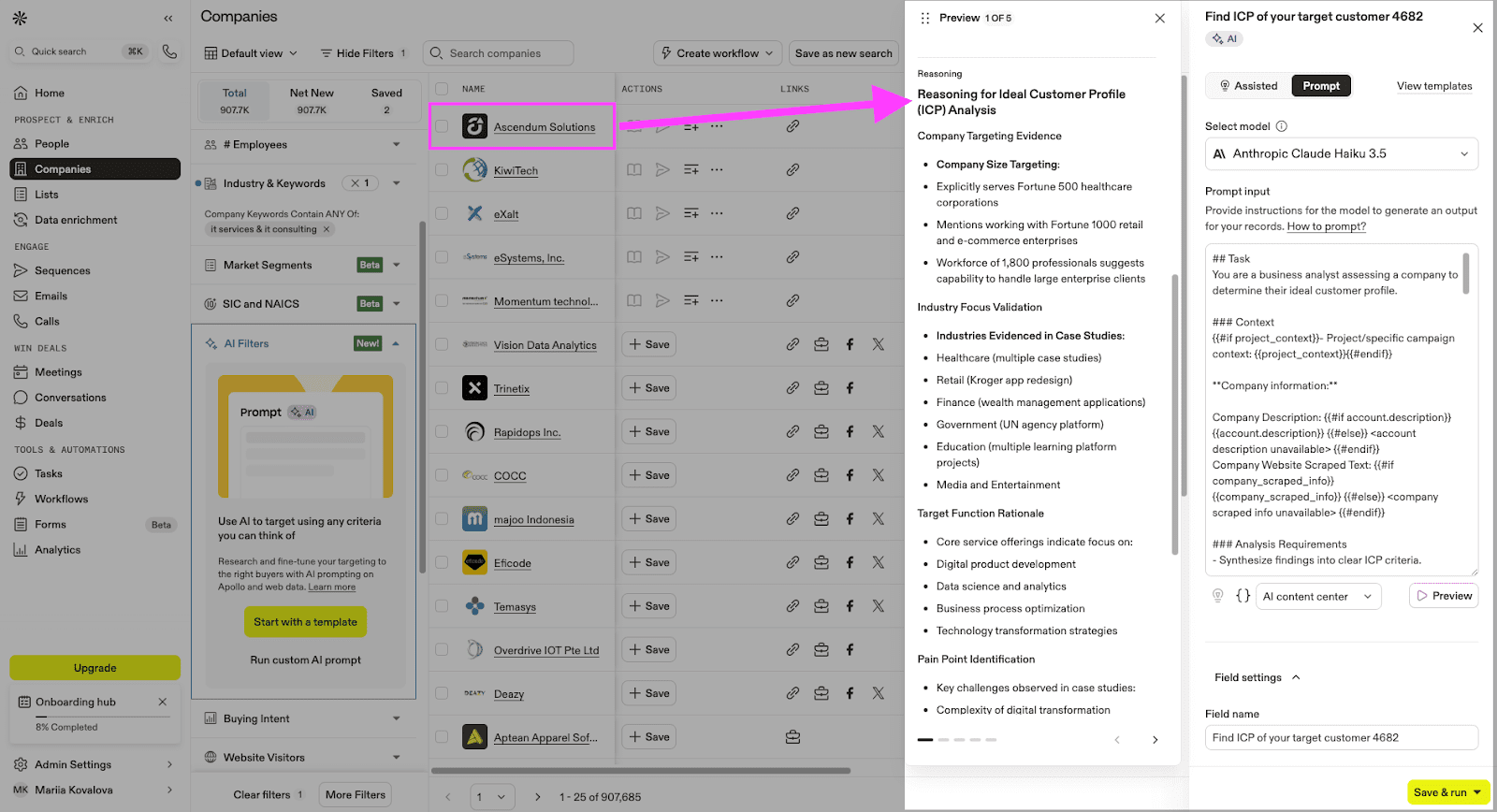This screenshot has height=812, width=1497.
Task: Check the checkbox for the eXalt row
Action: (442, 213)
